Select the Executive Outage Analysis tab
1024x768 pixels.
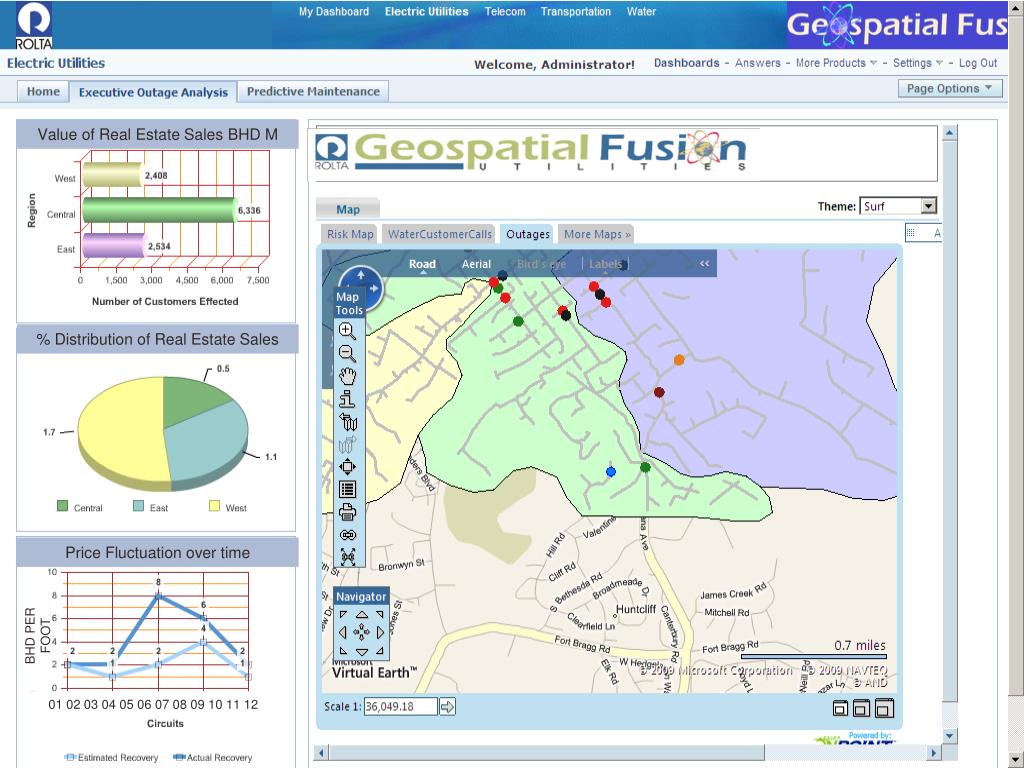(153, 92)
